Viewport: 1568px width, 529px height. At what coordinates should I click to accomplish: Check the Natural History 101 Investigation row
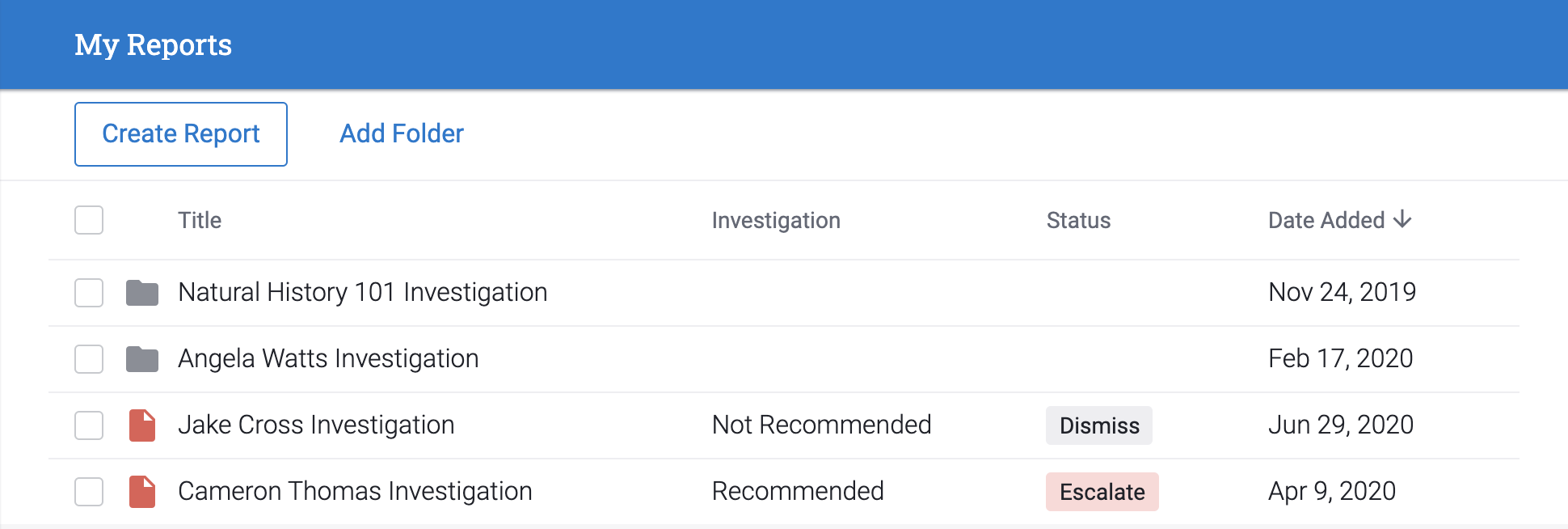[x=89, y=293]
